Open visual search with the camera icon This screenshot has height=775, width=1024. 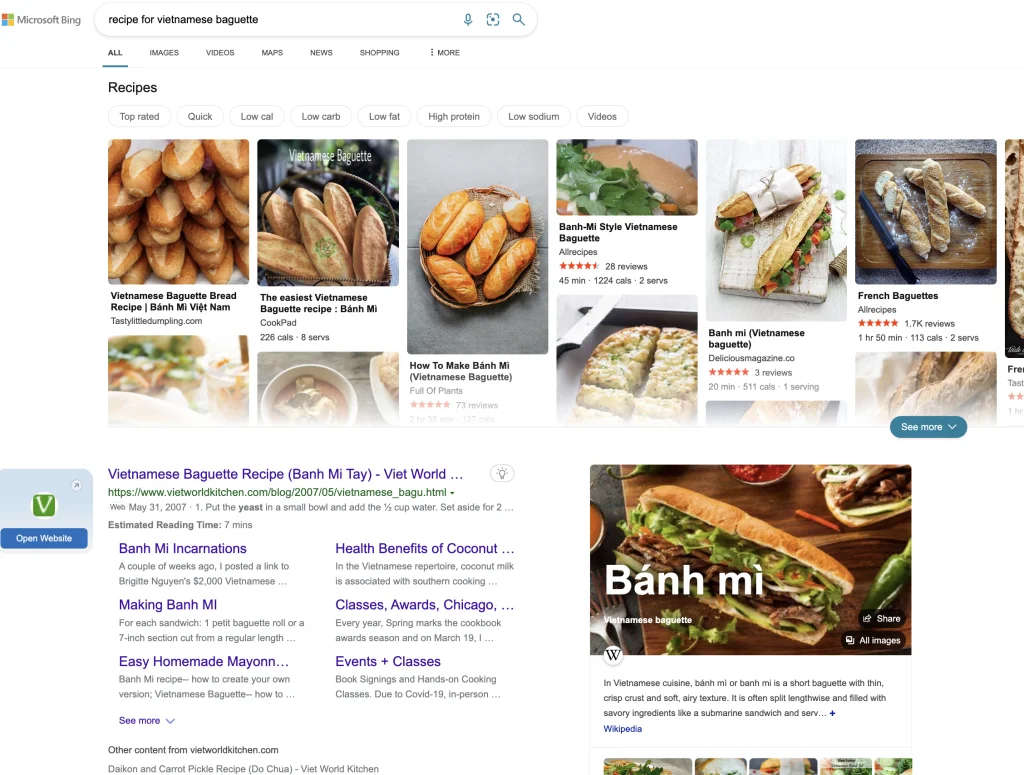(493, 19)
